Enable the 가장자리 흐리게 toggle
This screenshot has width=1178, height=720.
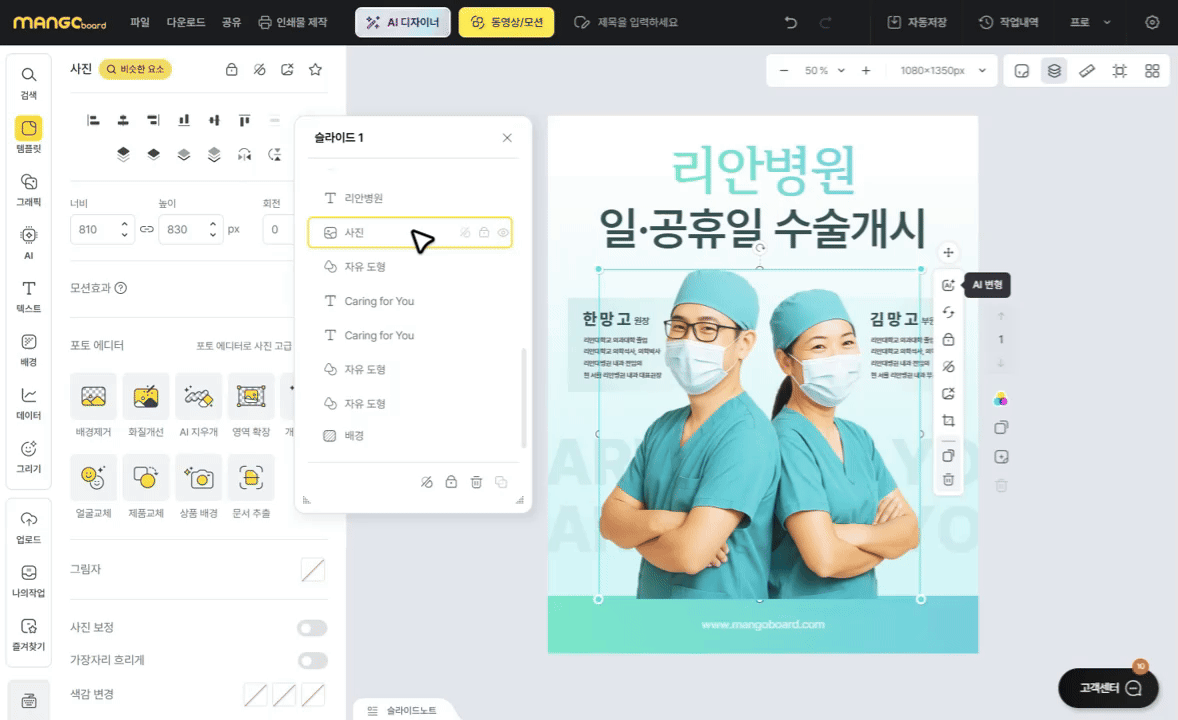(x=312, y=660)
